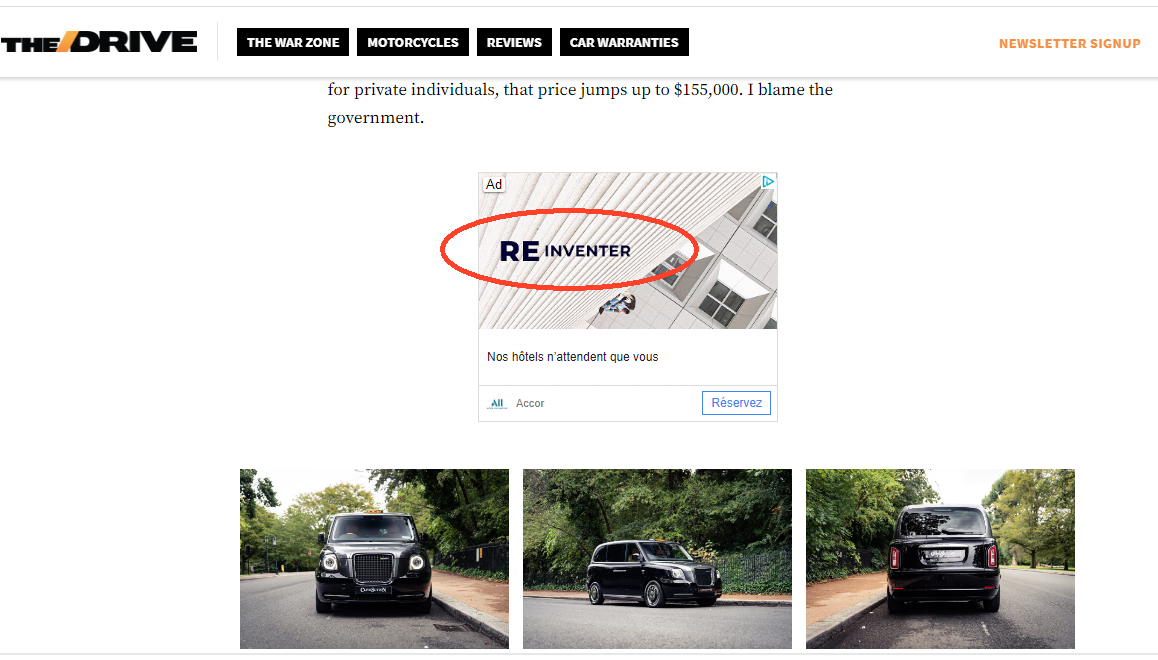This screenshot has width=1158, height=660.
Task: Open the side-angle taxi photo
Action: pyautogui.click(x=657, y=559)
